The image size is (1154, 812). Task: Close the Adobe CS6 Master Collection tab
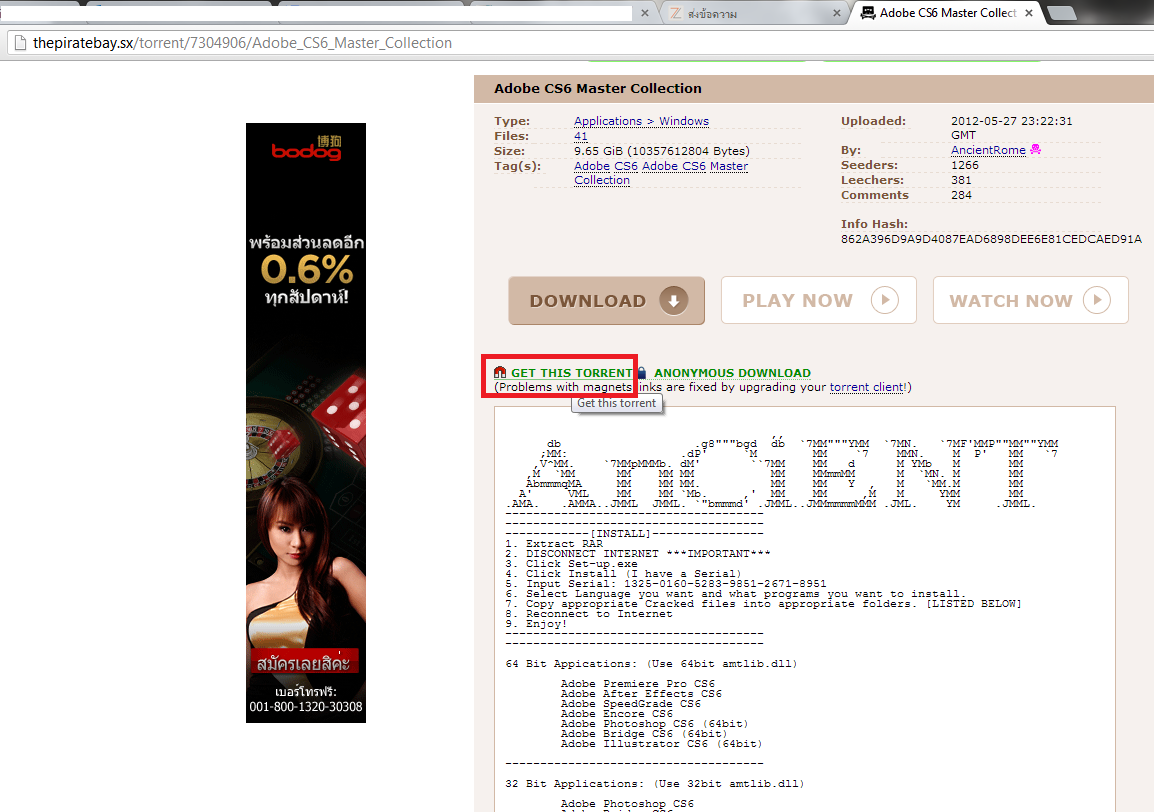coord(1029,13)
